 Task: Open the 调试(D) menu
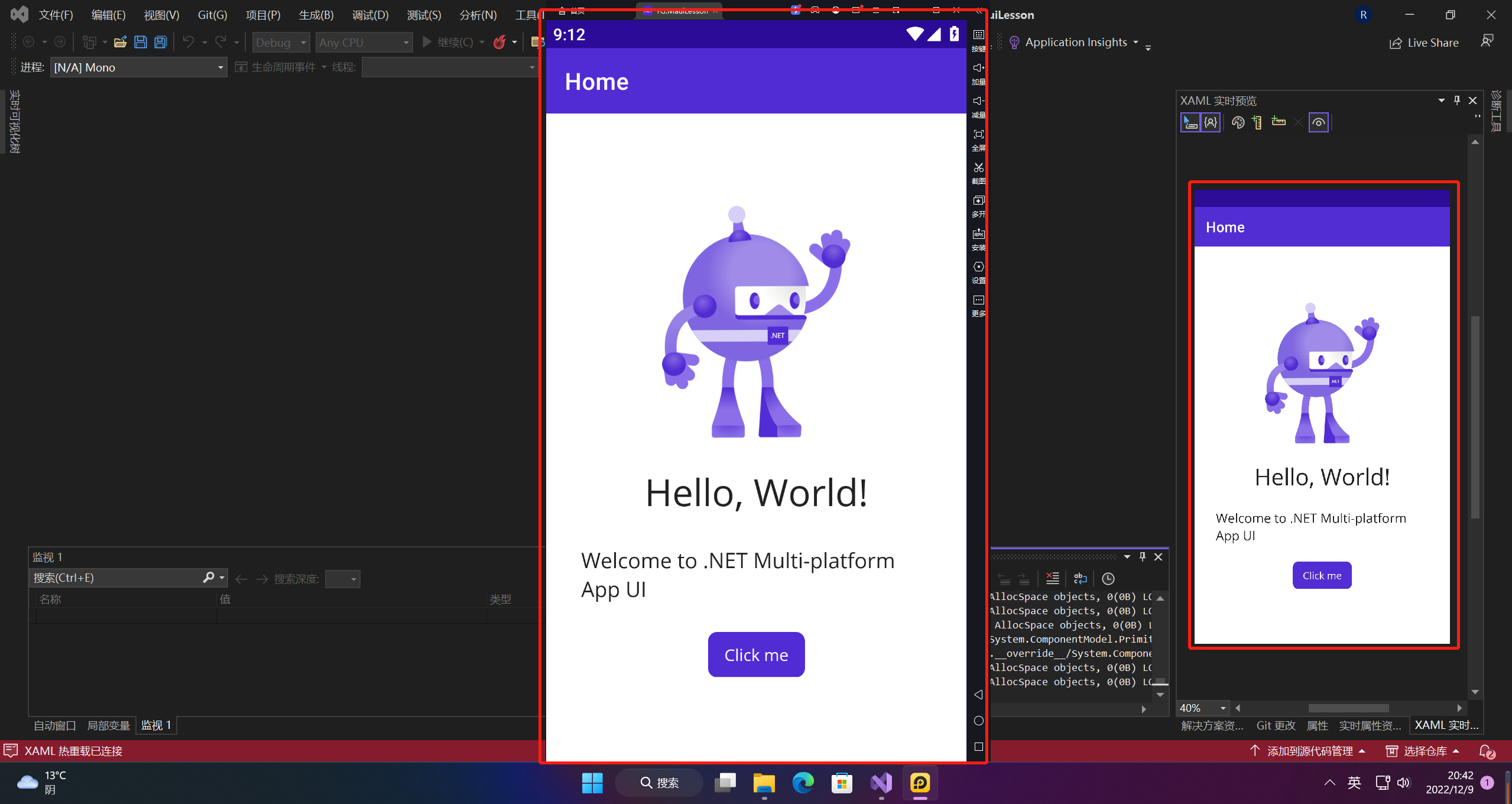tap(371, 15)
